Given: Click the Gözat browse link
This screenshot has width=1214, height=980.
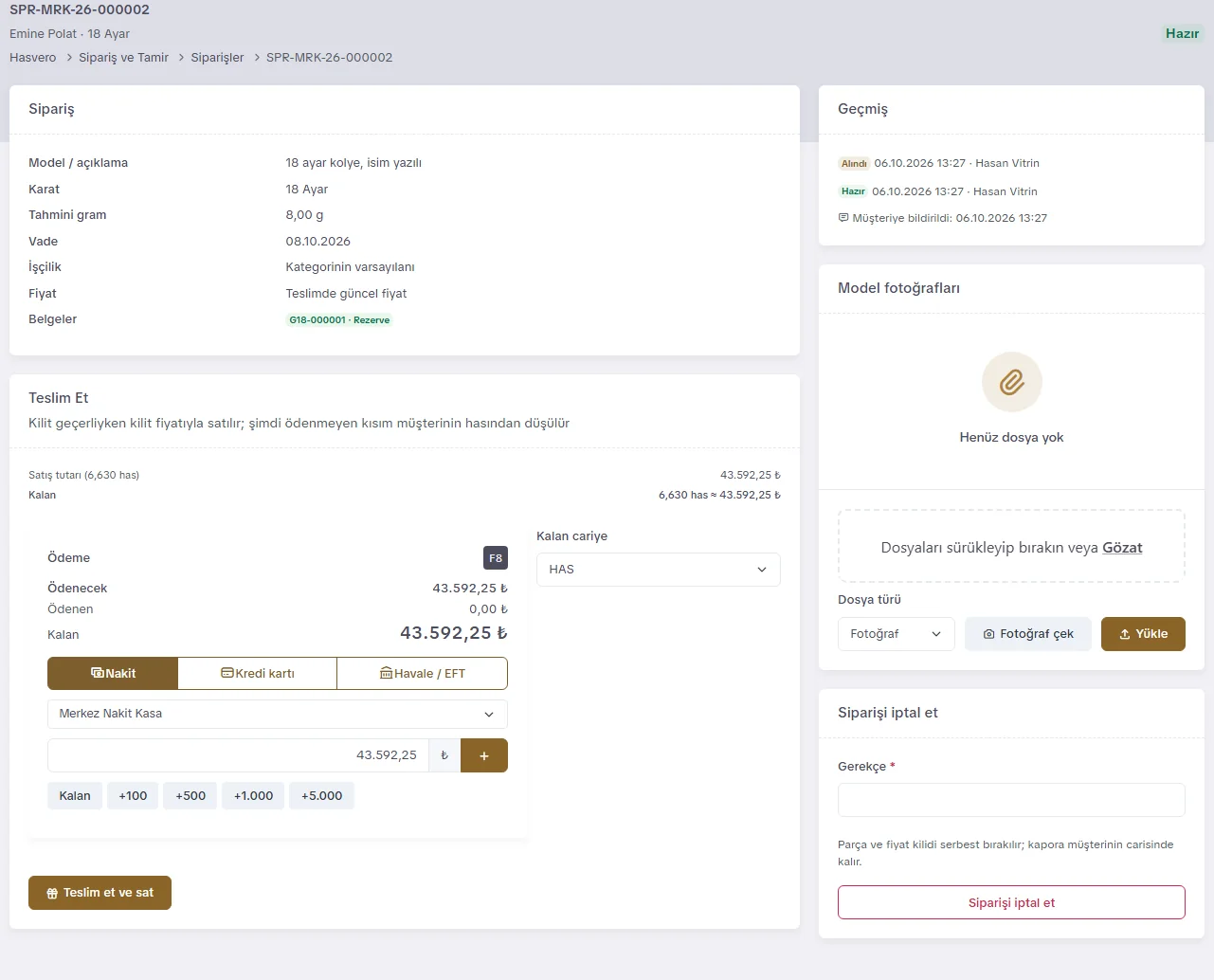Looking at the screenshot, I should (x=1122, y=548).
